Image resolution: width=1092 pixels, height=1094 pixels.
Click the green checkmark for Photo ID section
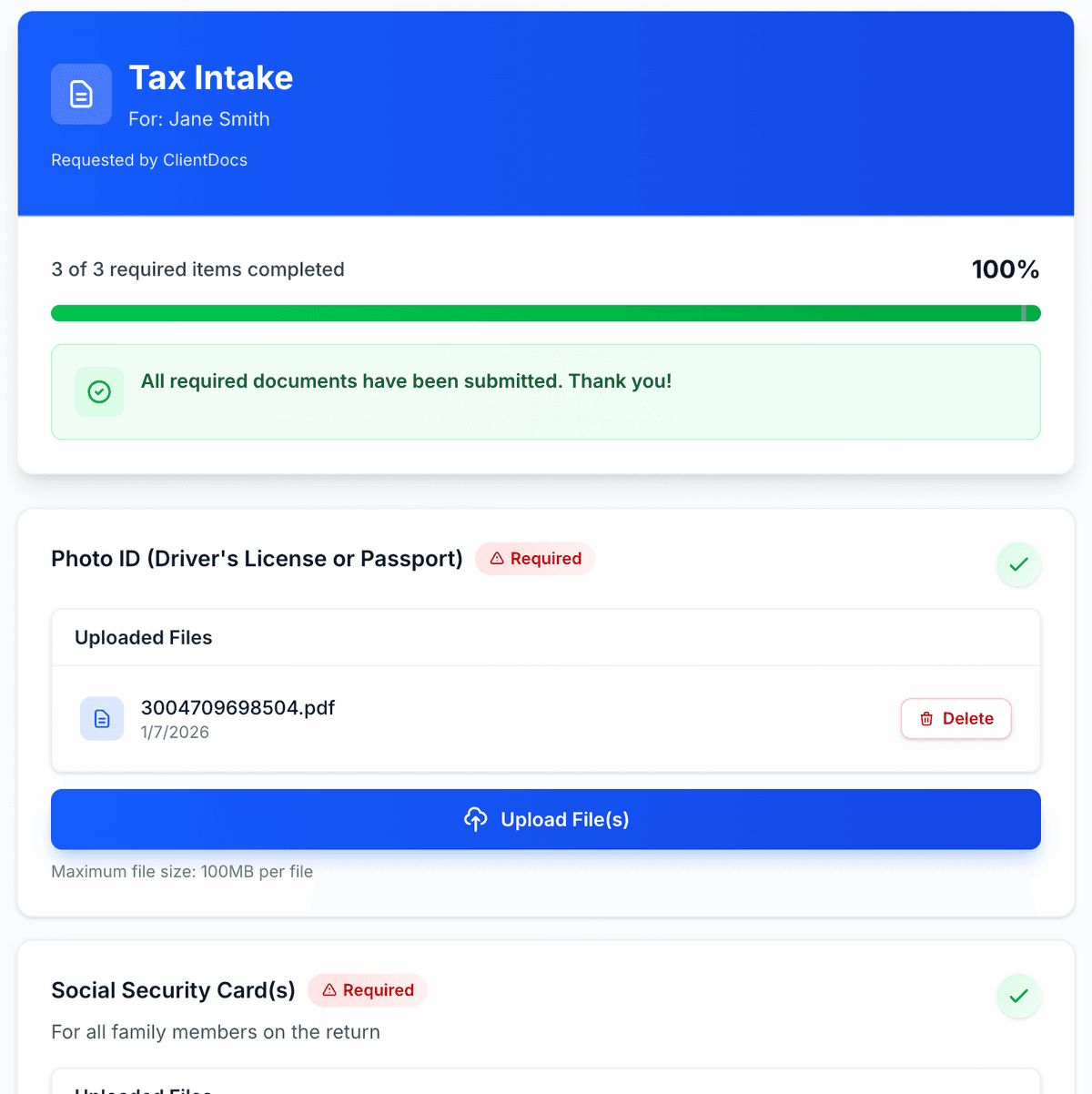pos(1018,564)
